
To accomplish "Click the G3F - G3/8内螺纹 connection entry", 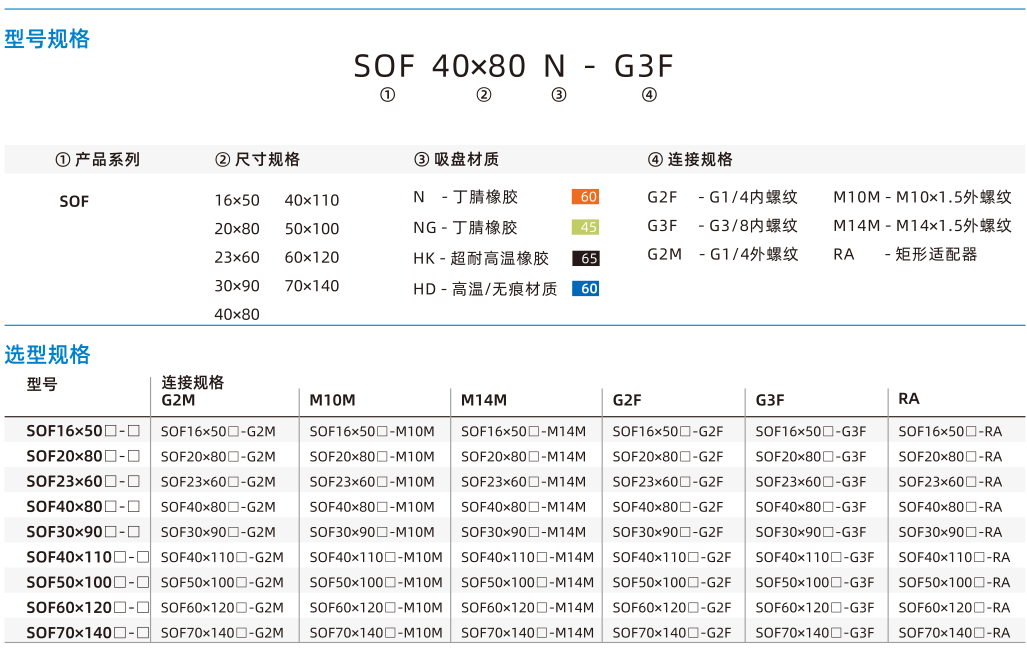I will pyautogui.click(x=722, y=225).
